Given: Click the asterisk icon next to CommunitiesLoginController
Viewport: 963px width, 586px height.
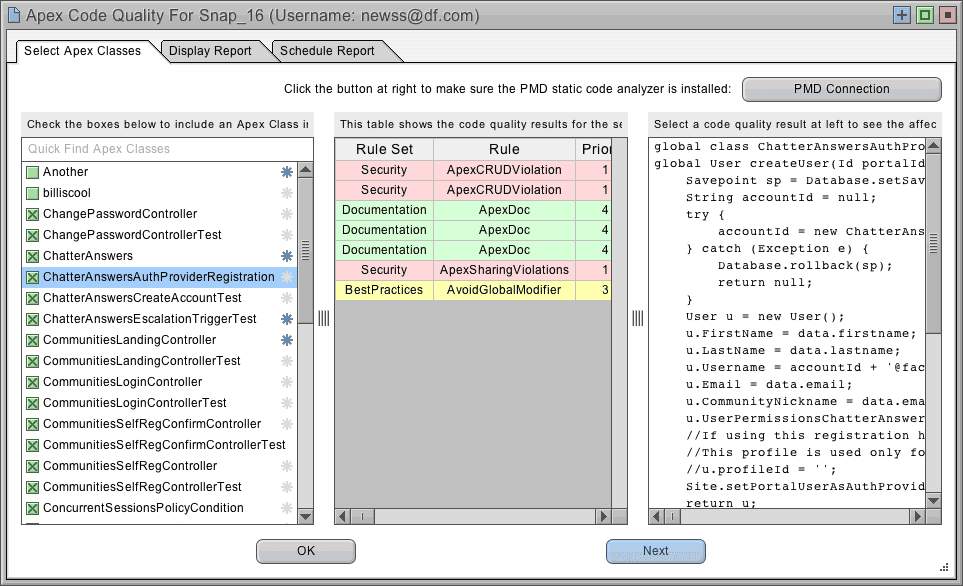Looking at the screenshot, I should click(x=287, y=381).
